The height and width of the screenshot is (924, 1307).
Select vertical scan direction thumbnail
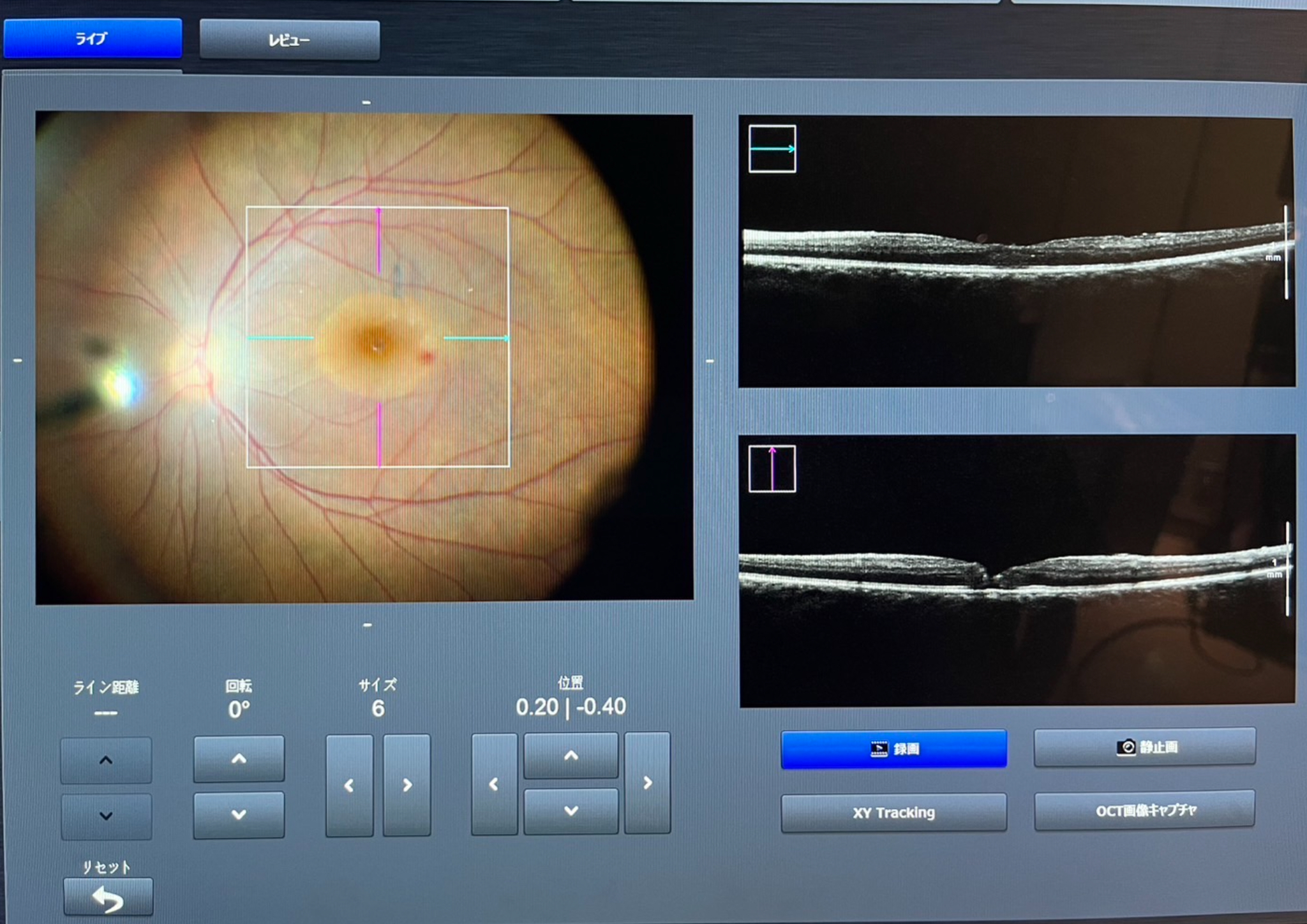(772, 469)
